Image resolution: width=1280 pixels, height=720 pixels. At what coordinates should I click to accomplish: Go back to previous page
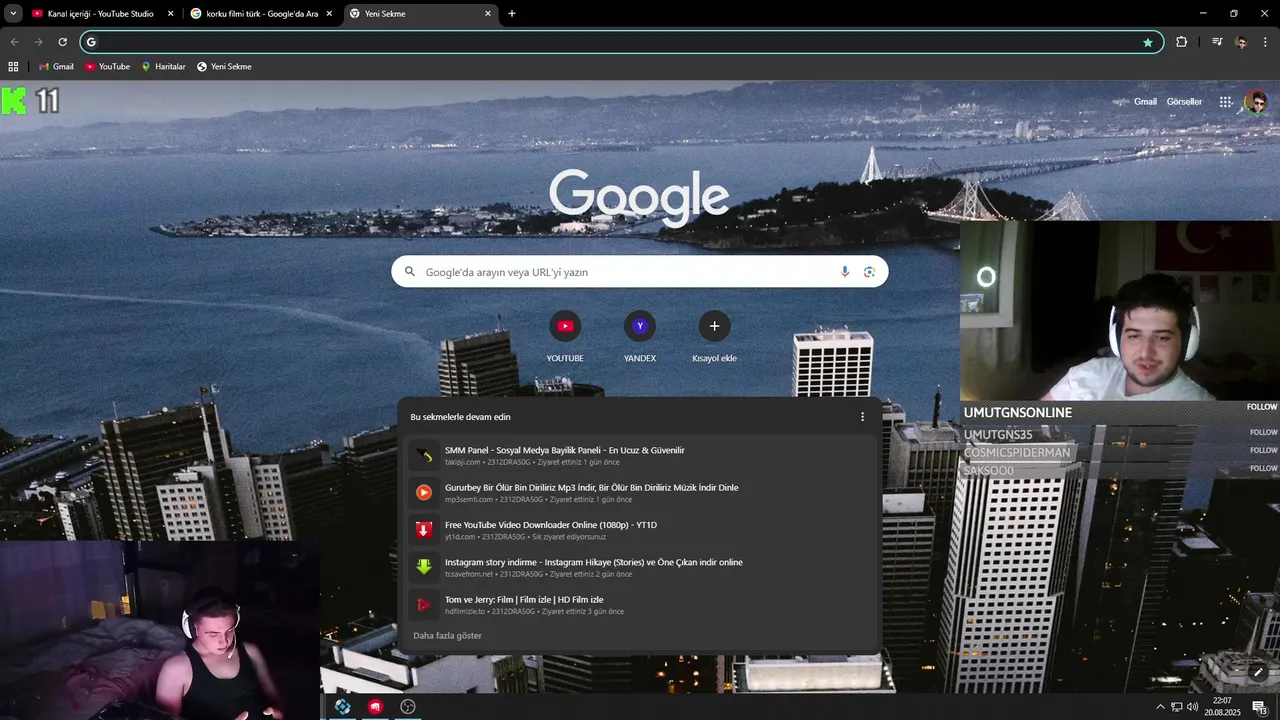(14, 42)
